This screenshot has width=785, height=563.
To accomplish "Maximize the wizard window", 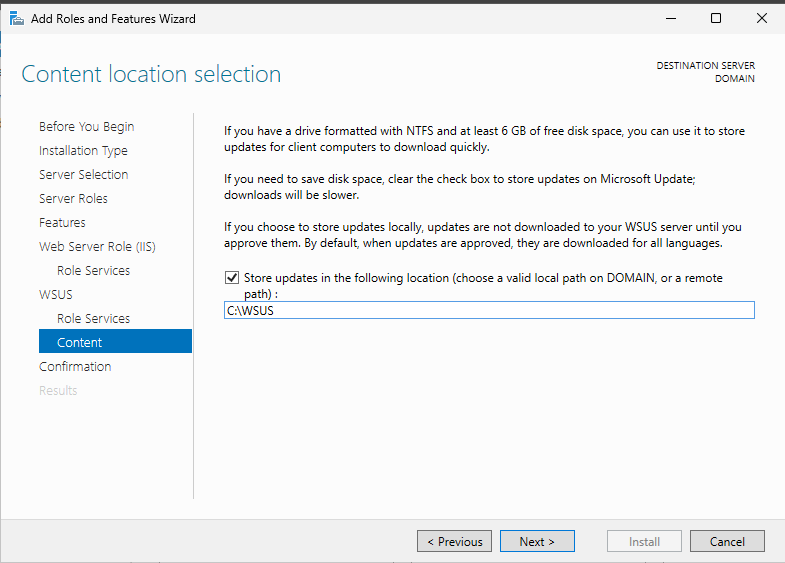I will click(x=716, y=18).
